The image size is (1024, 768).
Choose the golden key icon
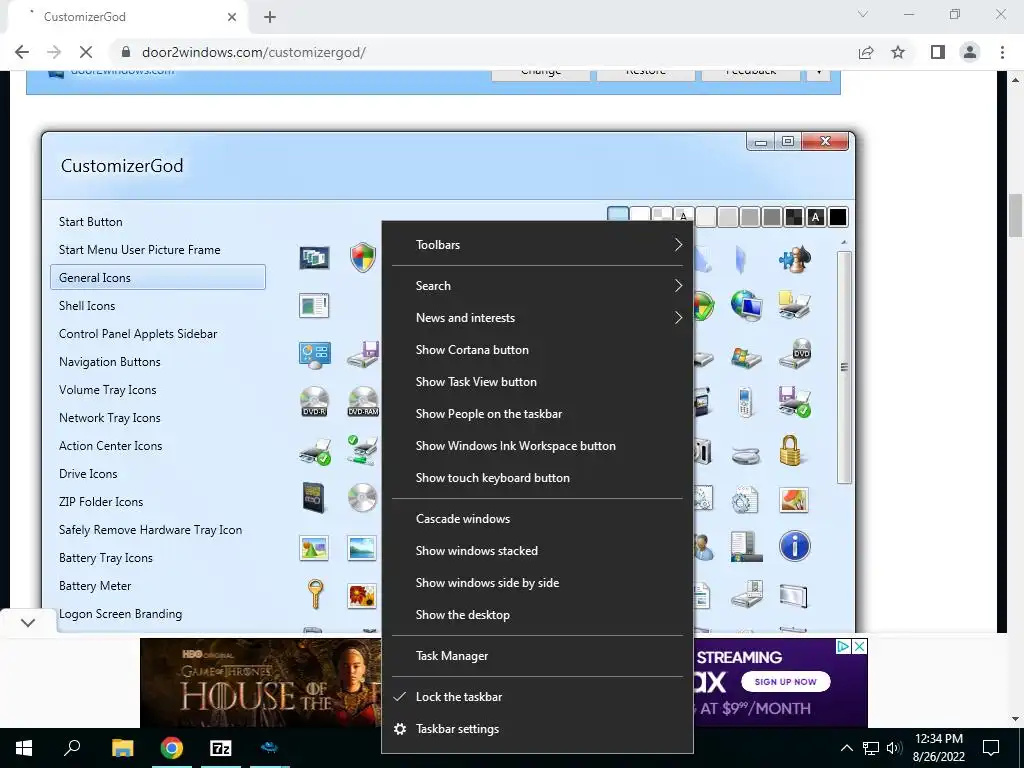pyautogui.click(x=315, y=594)
